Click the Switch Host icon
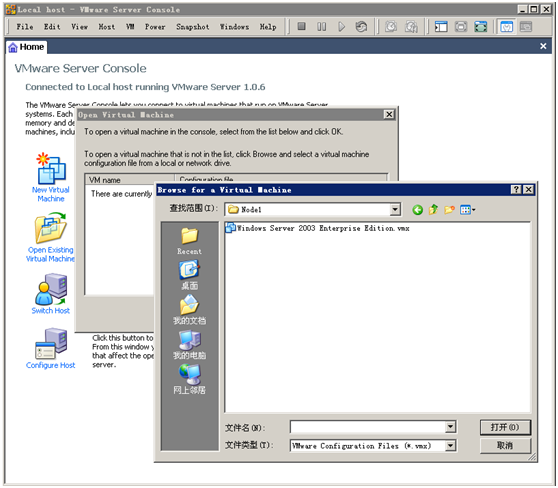The width and height of the screenshot is (558, 488). 51,289
